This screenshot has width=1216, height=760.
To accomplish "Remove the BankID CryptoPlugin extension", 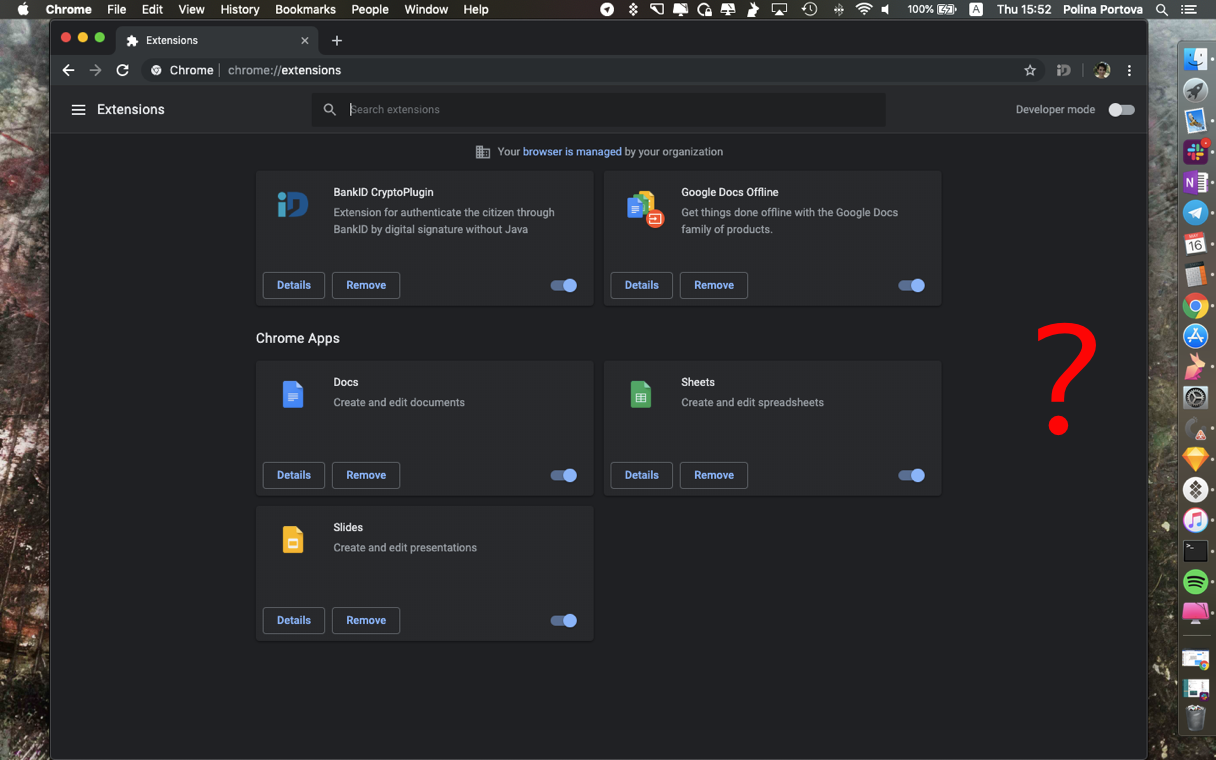I will [x=366, y=285].
